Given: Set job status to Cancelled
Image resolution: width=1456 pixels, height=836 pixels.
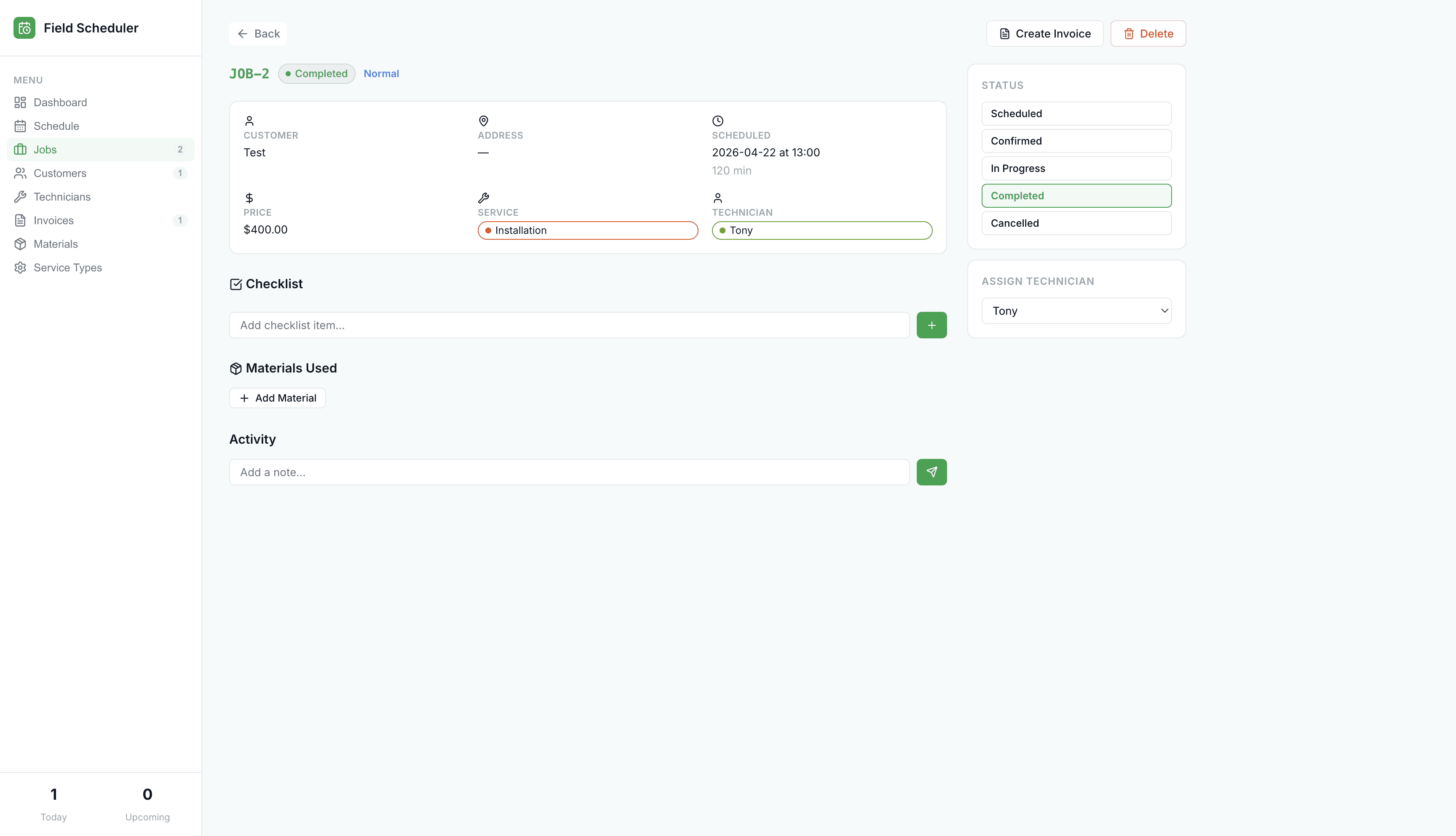Looking at the screenshot, I should click(1076, 223).
